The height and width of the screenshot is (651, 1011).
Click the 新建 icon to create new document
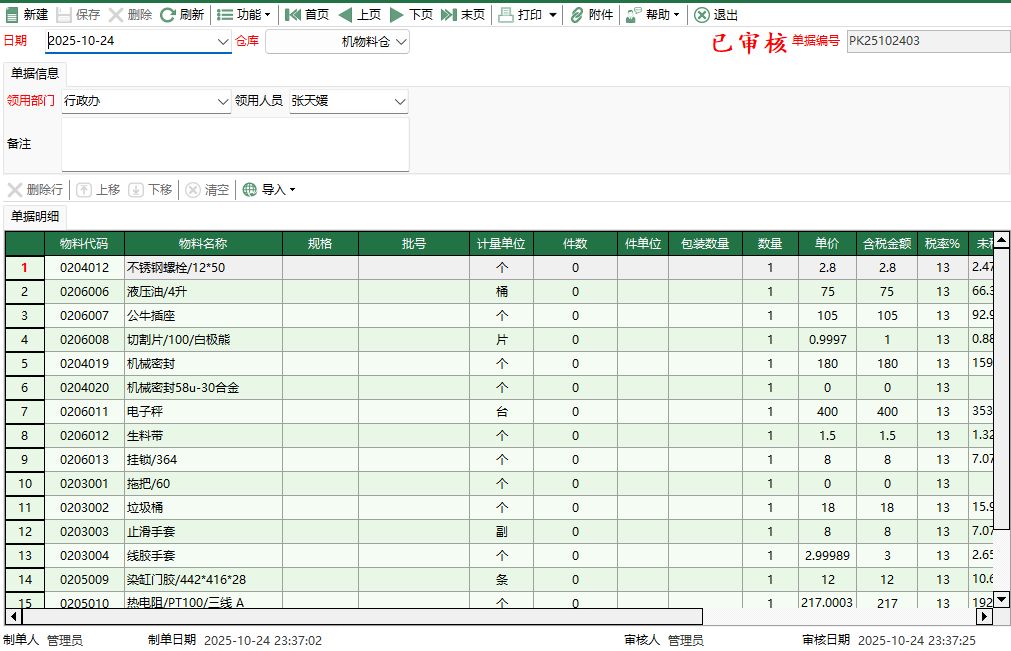26,15
